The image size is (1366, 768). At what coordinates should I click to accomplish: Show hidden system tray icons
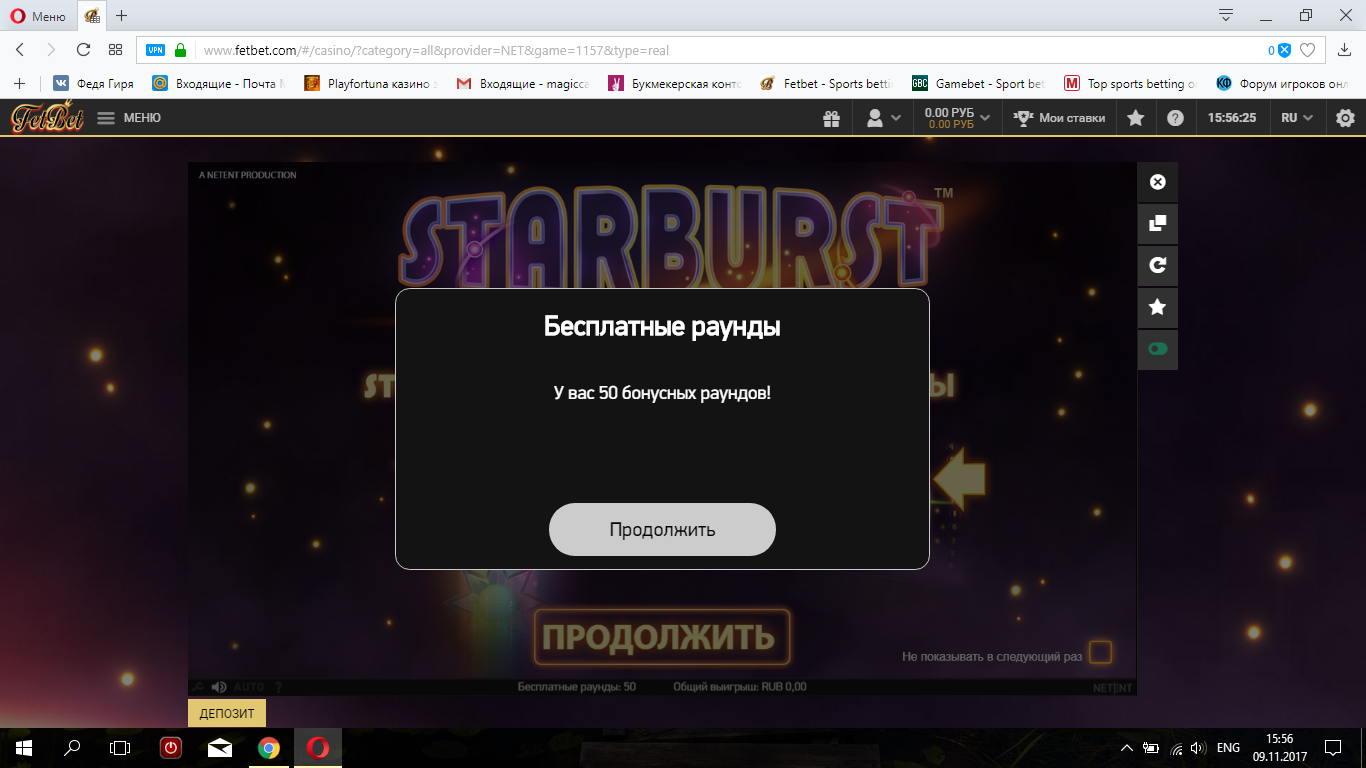[x=1127, y=748]
